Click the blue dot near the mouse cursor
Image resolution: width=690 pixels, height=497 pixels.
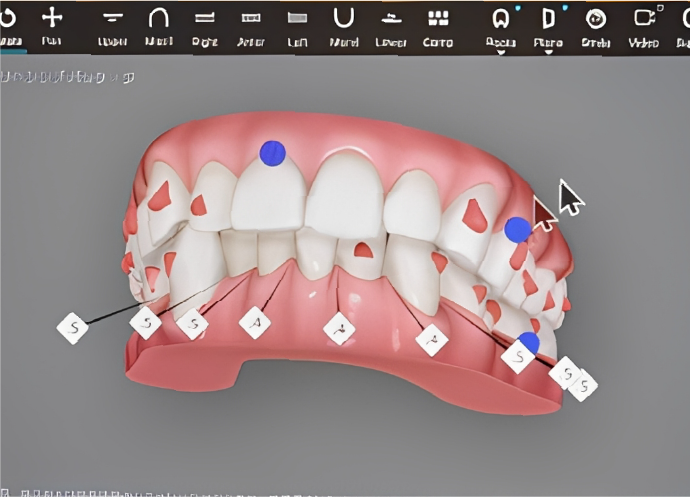(x=517, y=229)
